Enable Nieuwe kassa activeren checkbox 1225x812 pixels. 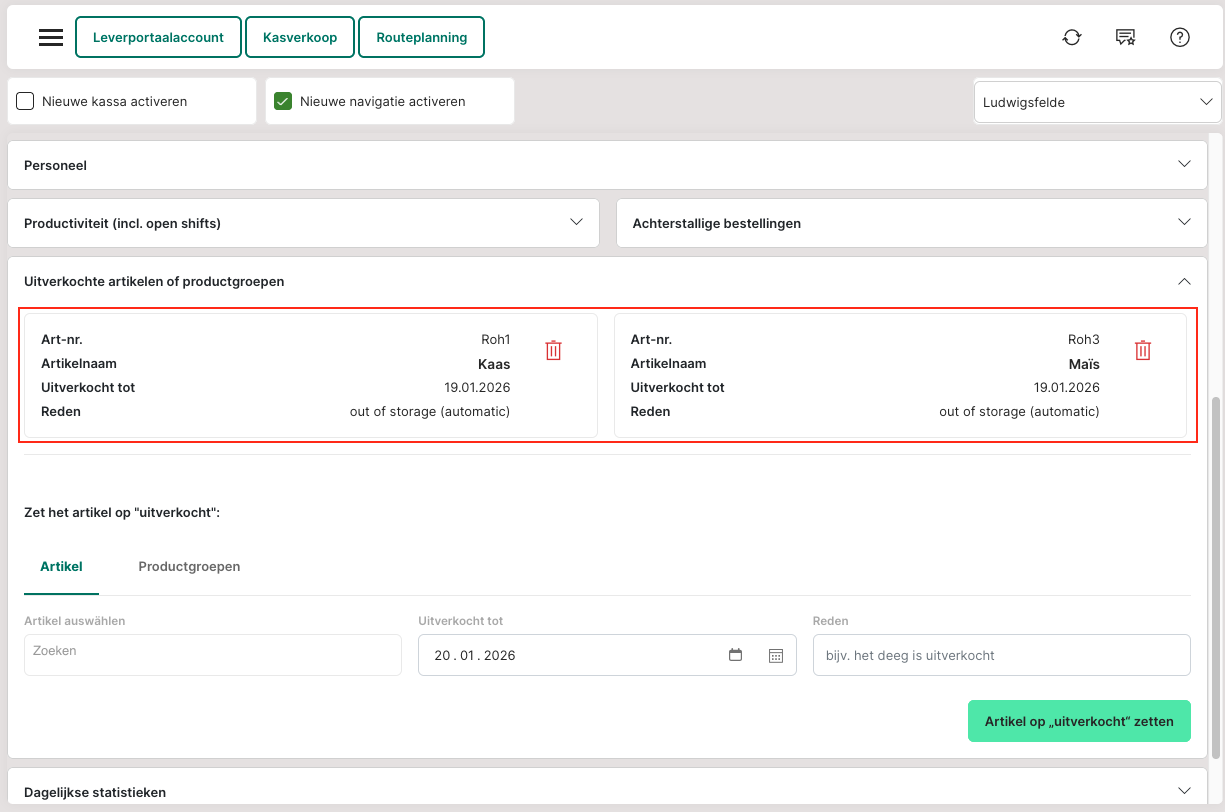pos(26,101)
